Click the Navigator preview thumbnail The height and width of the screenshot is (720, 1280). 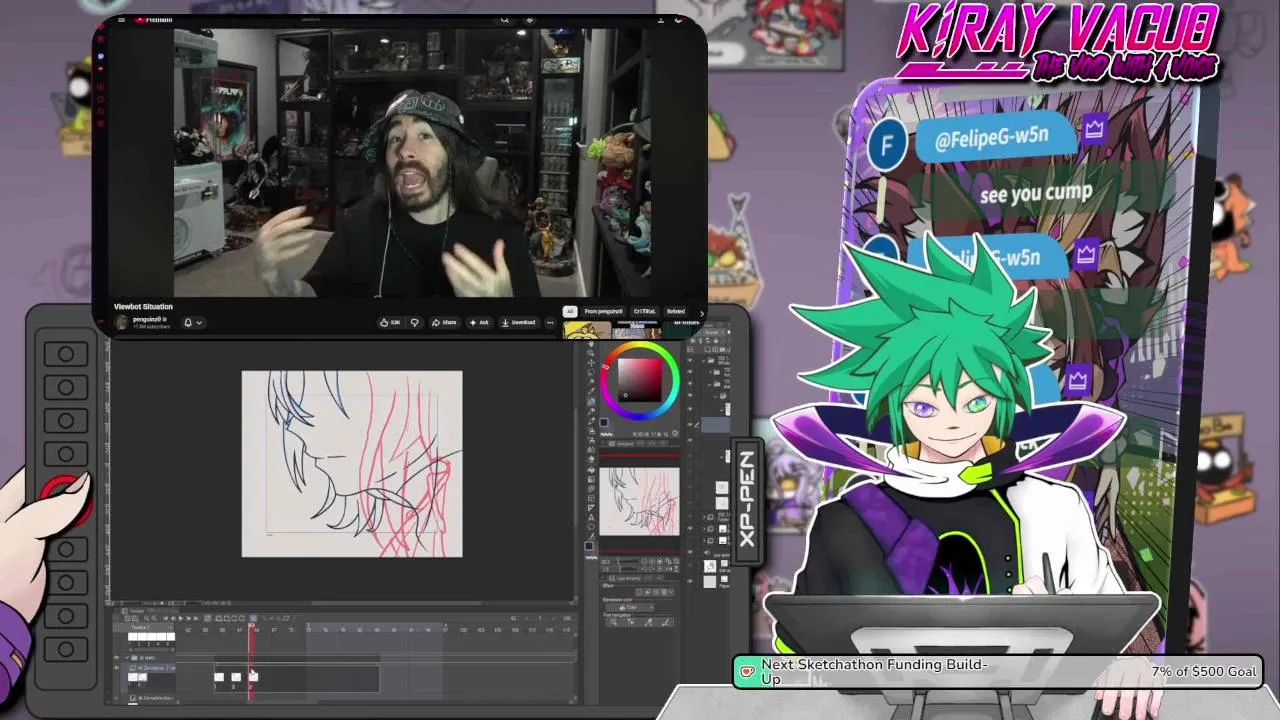pos(639,501)
